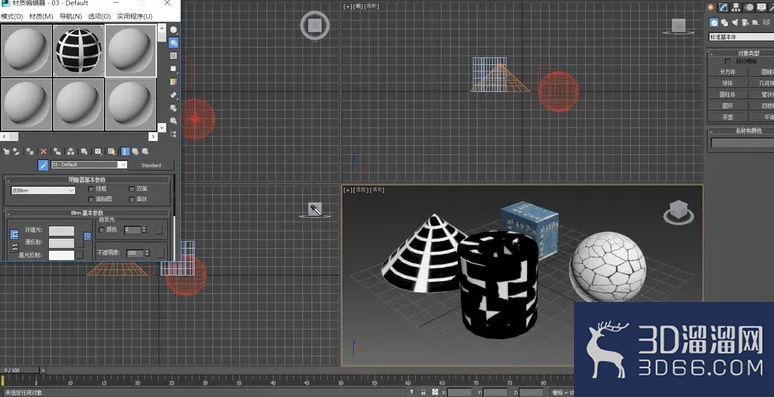774x397 pixels.
Task: Enable 双面 two-sided checkbox
Action: pos(132,189)
